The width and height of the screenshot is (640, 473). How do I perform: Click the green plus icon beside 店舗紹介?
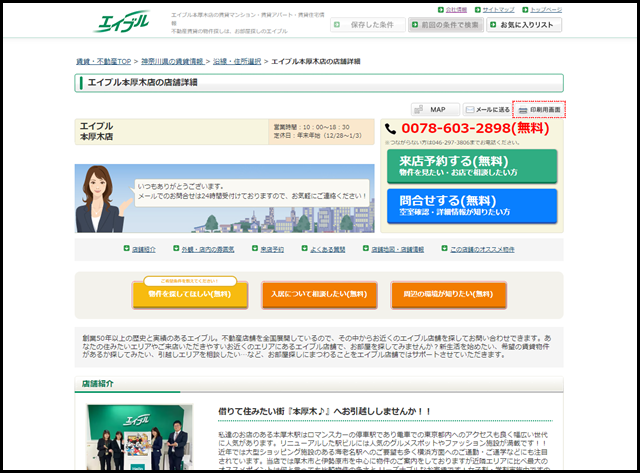(x=127, y=248)
